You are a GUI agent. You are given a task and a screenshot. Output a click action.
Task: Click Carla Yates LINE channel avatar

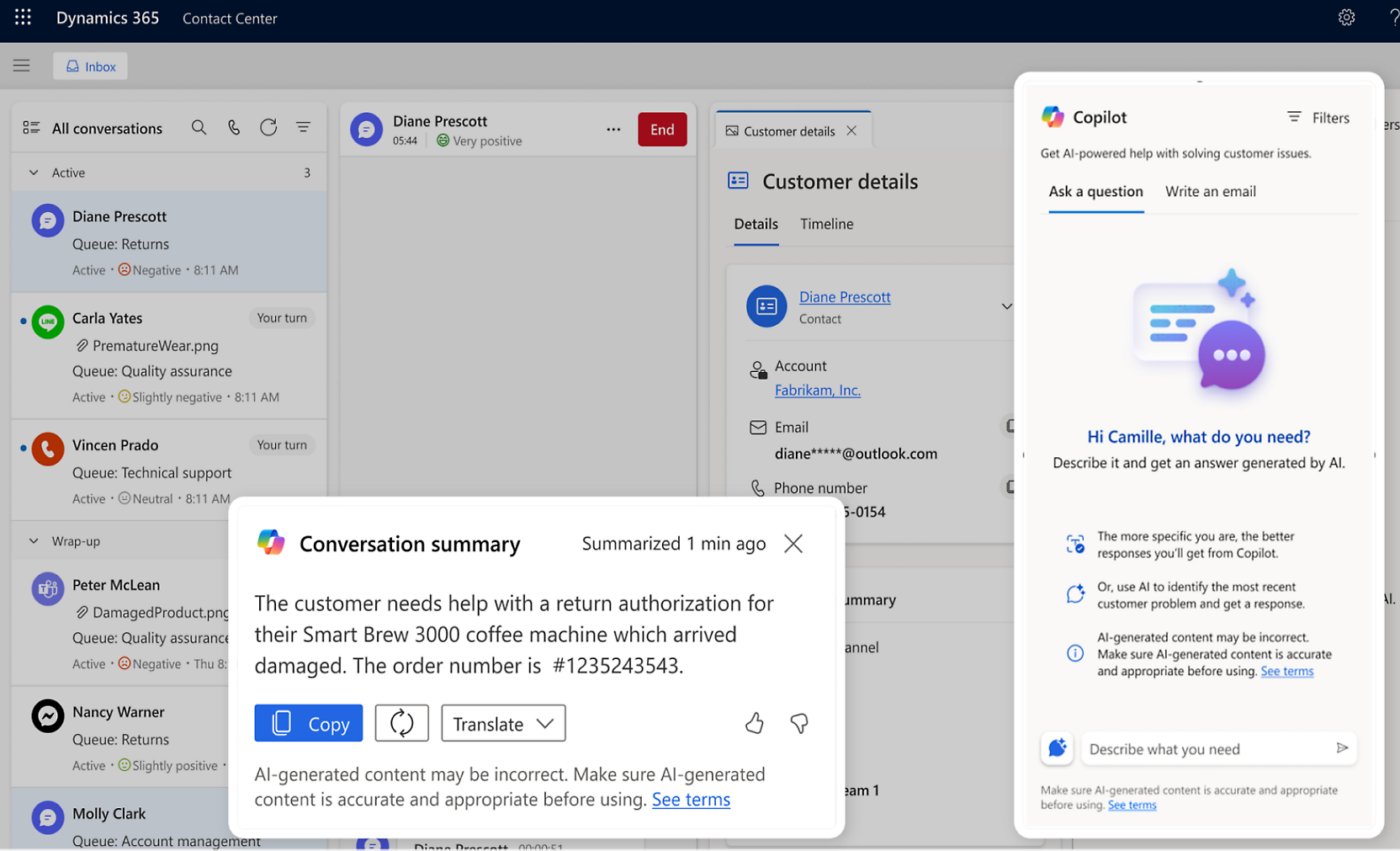48,322
